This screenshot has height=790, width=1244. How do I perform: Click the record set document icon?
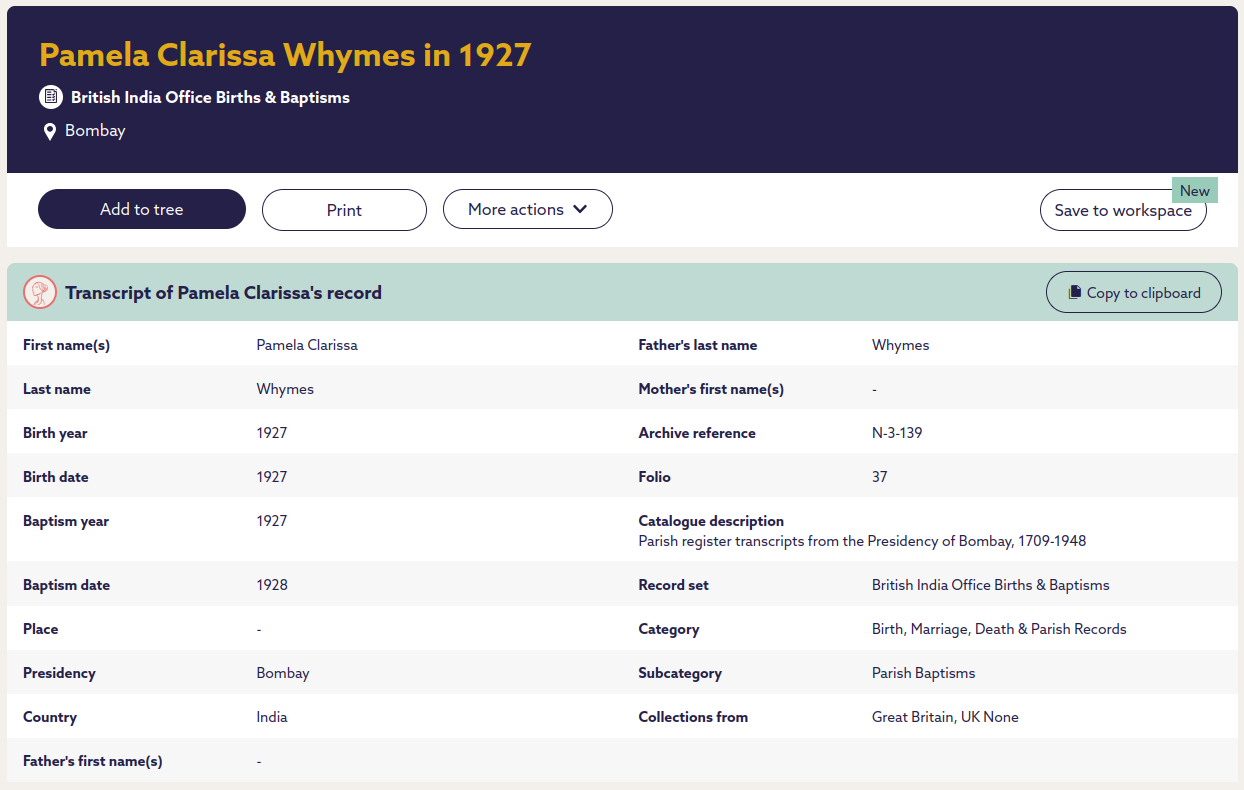[x=51, y=97]
